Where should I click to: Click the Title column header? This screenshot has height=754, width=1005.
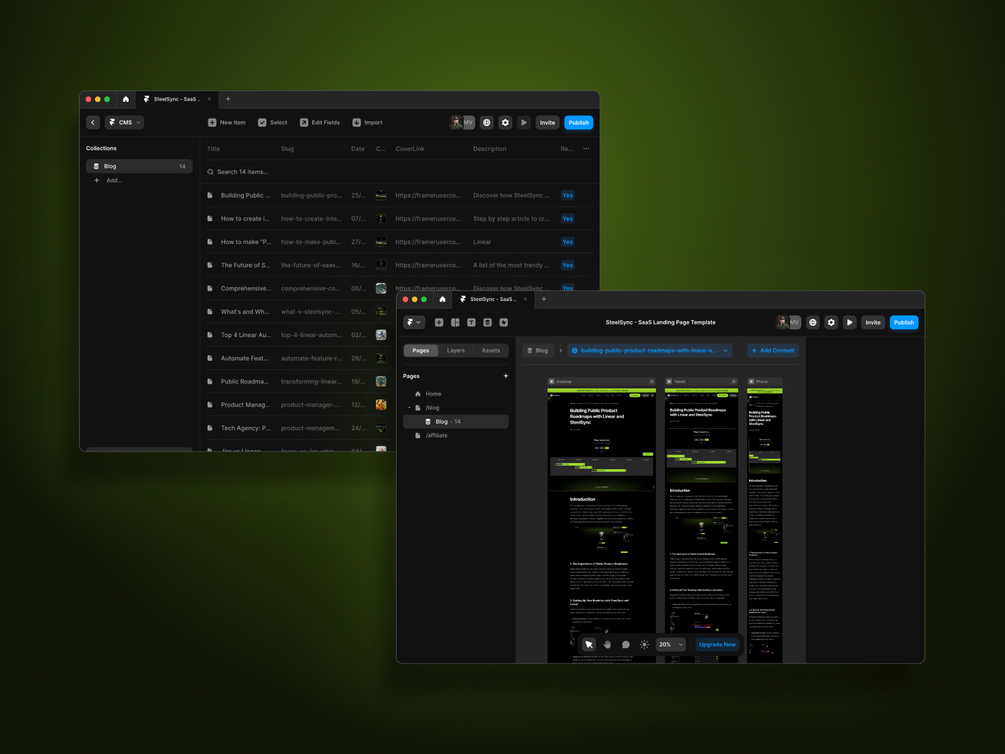click(x=213, y=149)
